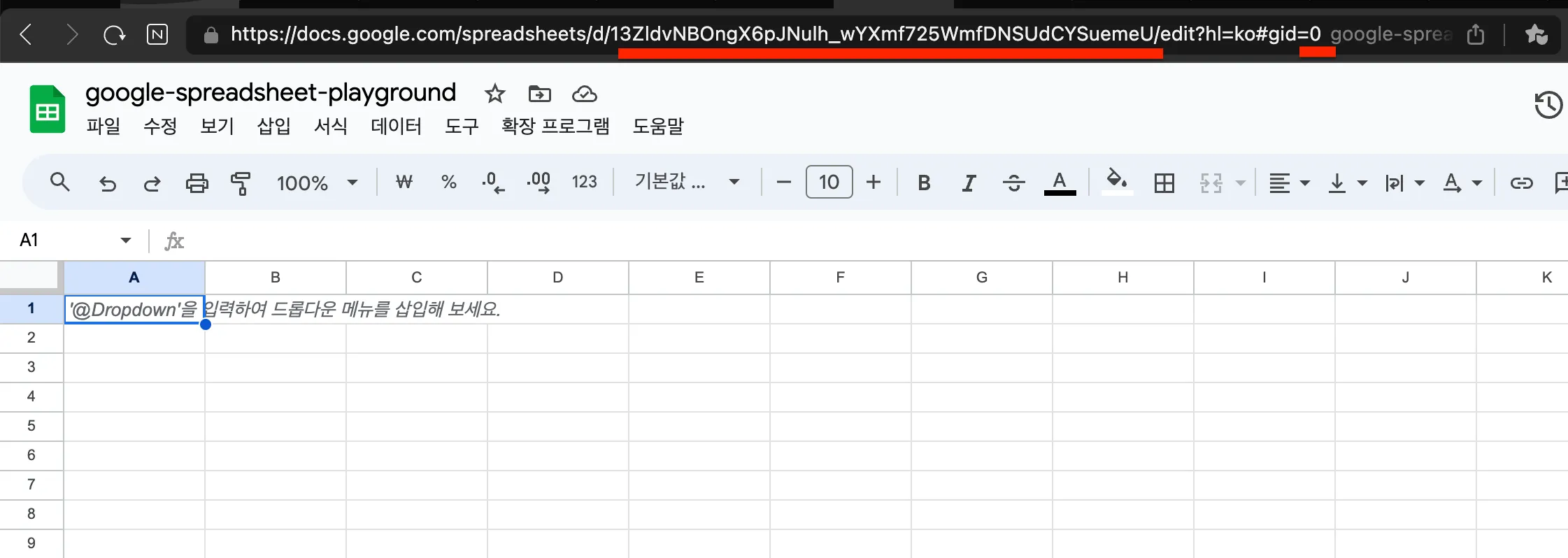The width and height of the screenshot is (1568, 558).
Task: Click the Notion extension icon in the browser bar
Action: pos(157,34)
